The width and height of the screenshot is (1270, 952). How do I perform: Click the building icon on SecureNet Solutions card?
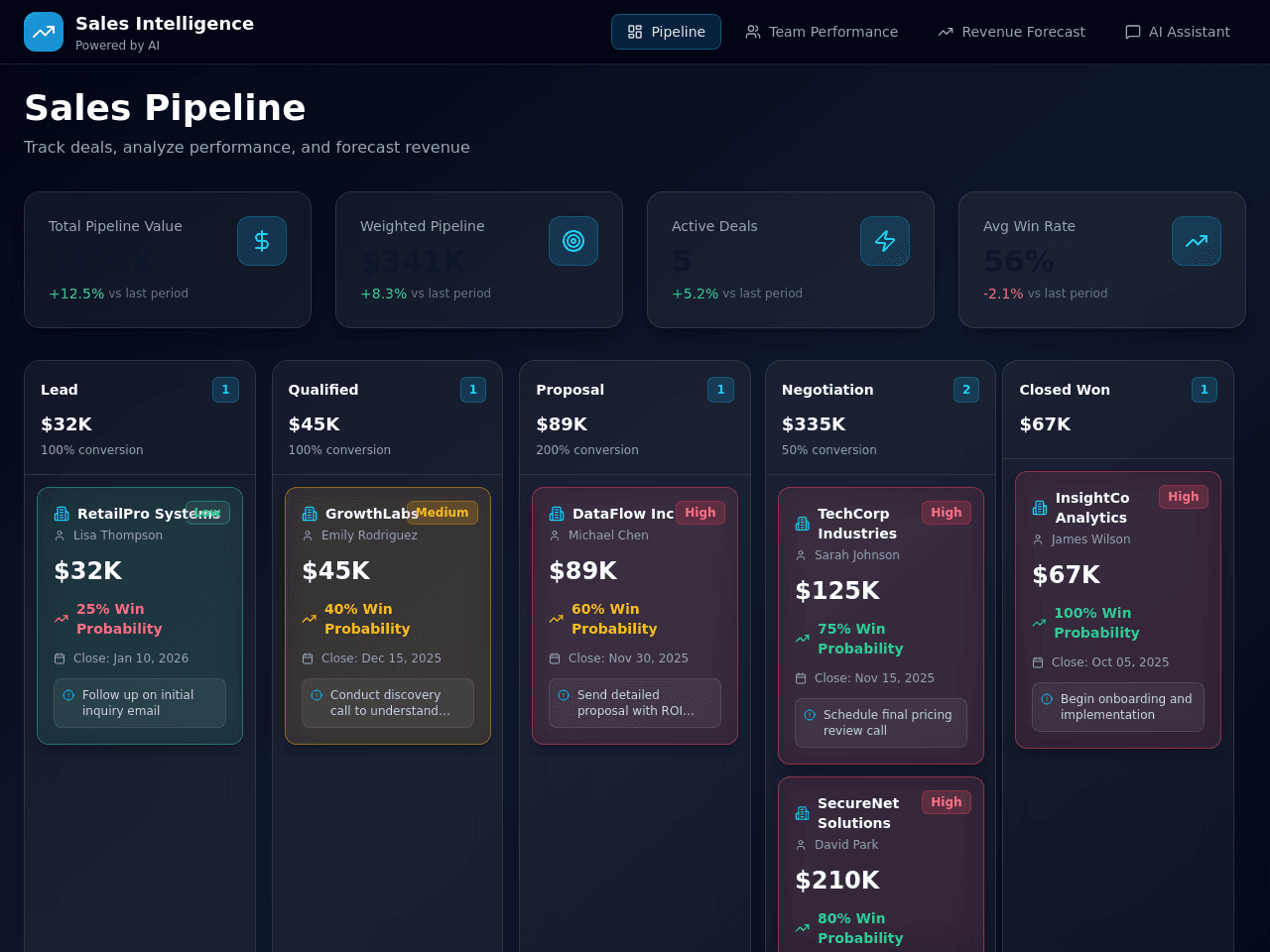803,813
